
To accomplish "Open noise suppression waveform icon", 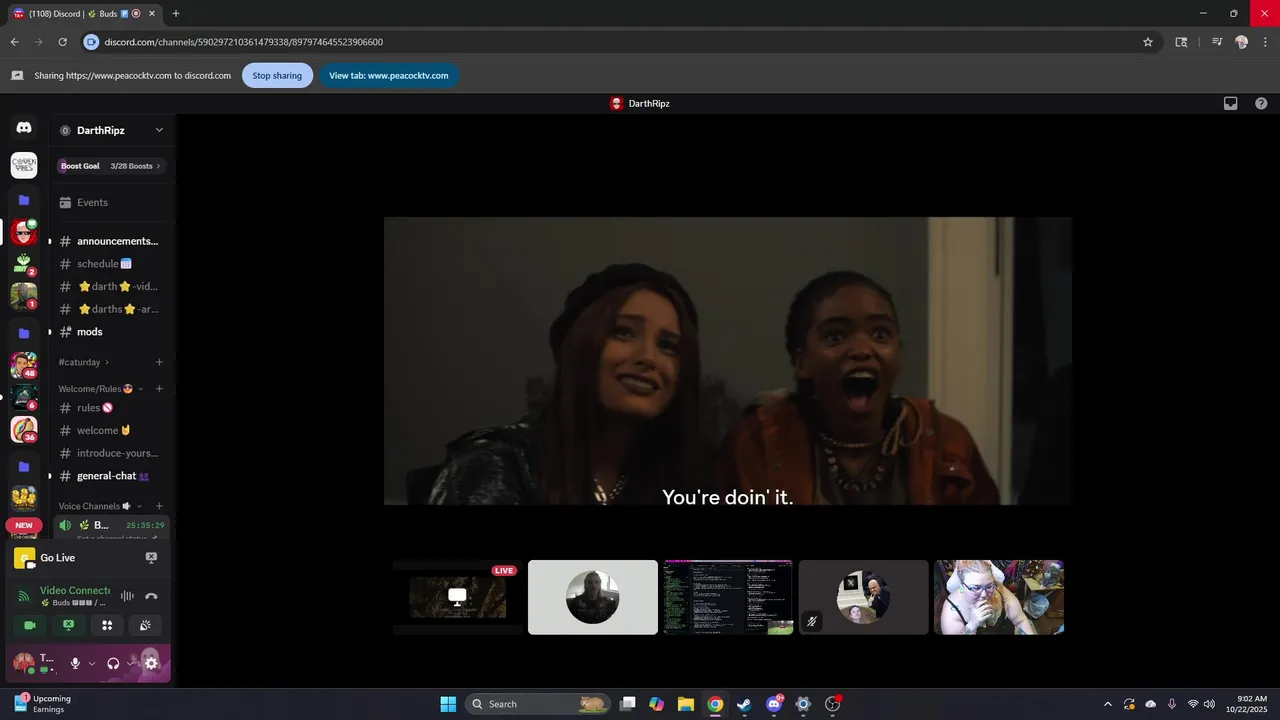I will click(127, 596).
